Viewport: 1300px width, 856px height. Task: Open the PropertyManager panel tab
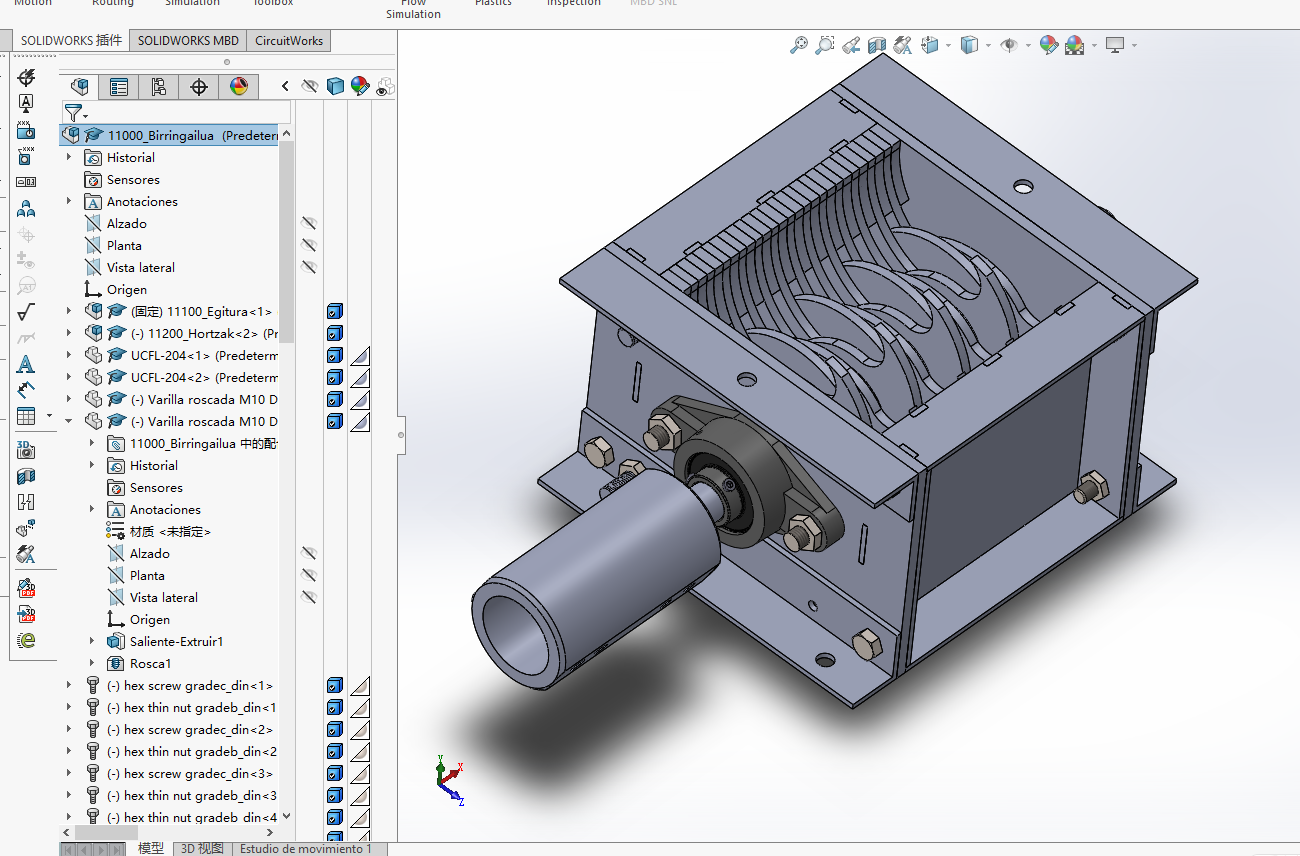(119, 87)
